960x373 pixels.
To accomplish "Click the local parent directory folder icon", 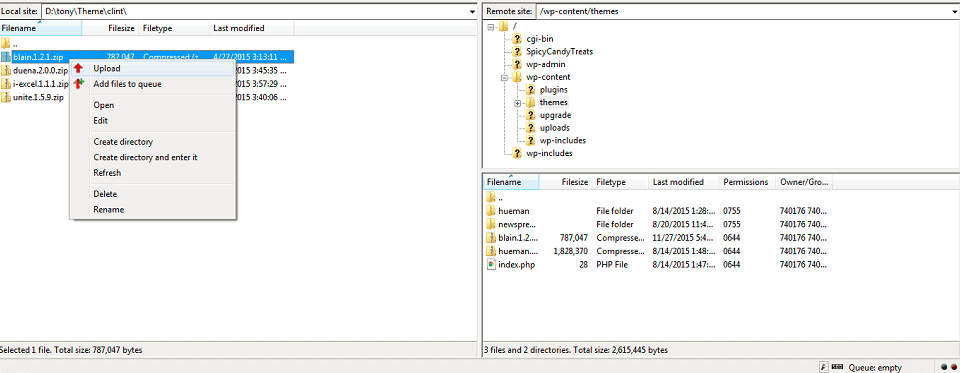I will pos(6,43).
